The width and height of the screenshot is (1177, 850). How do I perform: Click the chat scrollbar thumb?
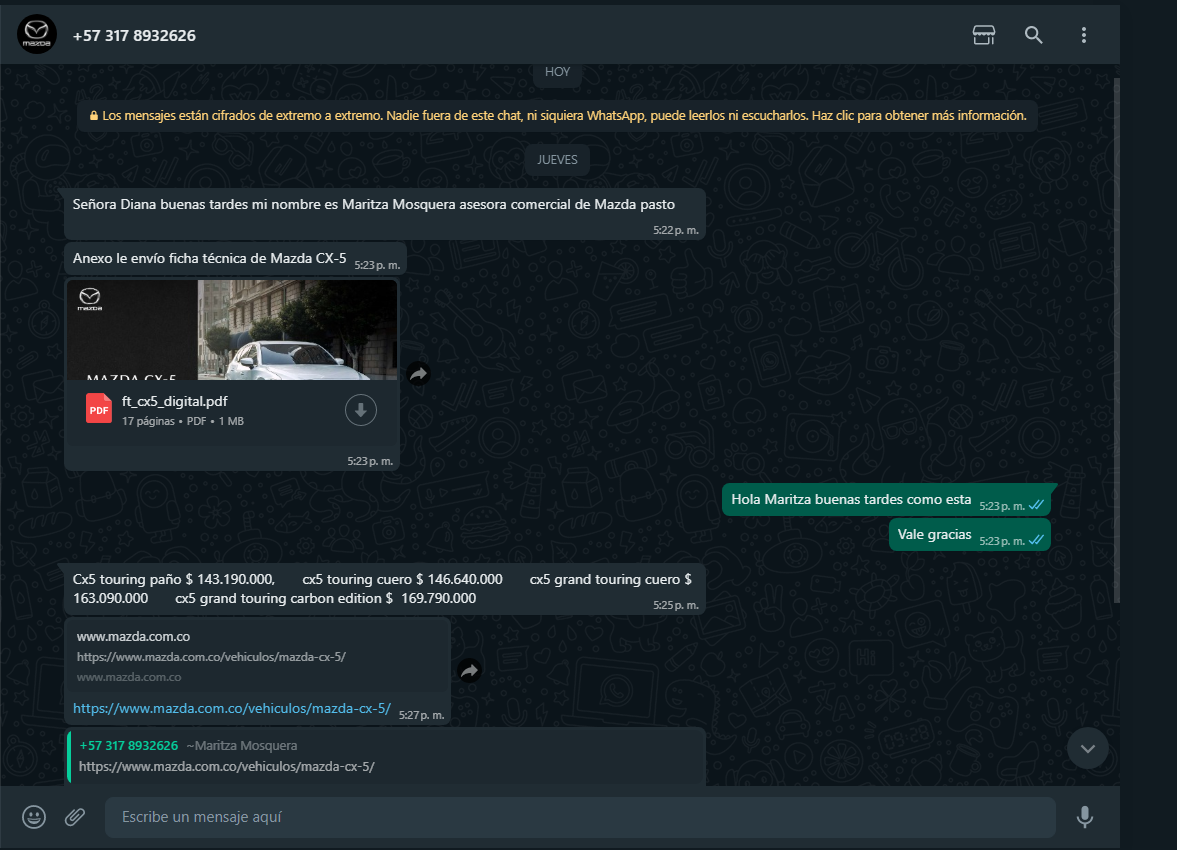coord(1116,340)
